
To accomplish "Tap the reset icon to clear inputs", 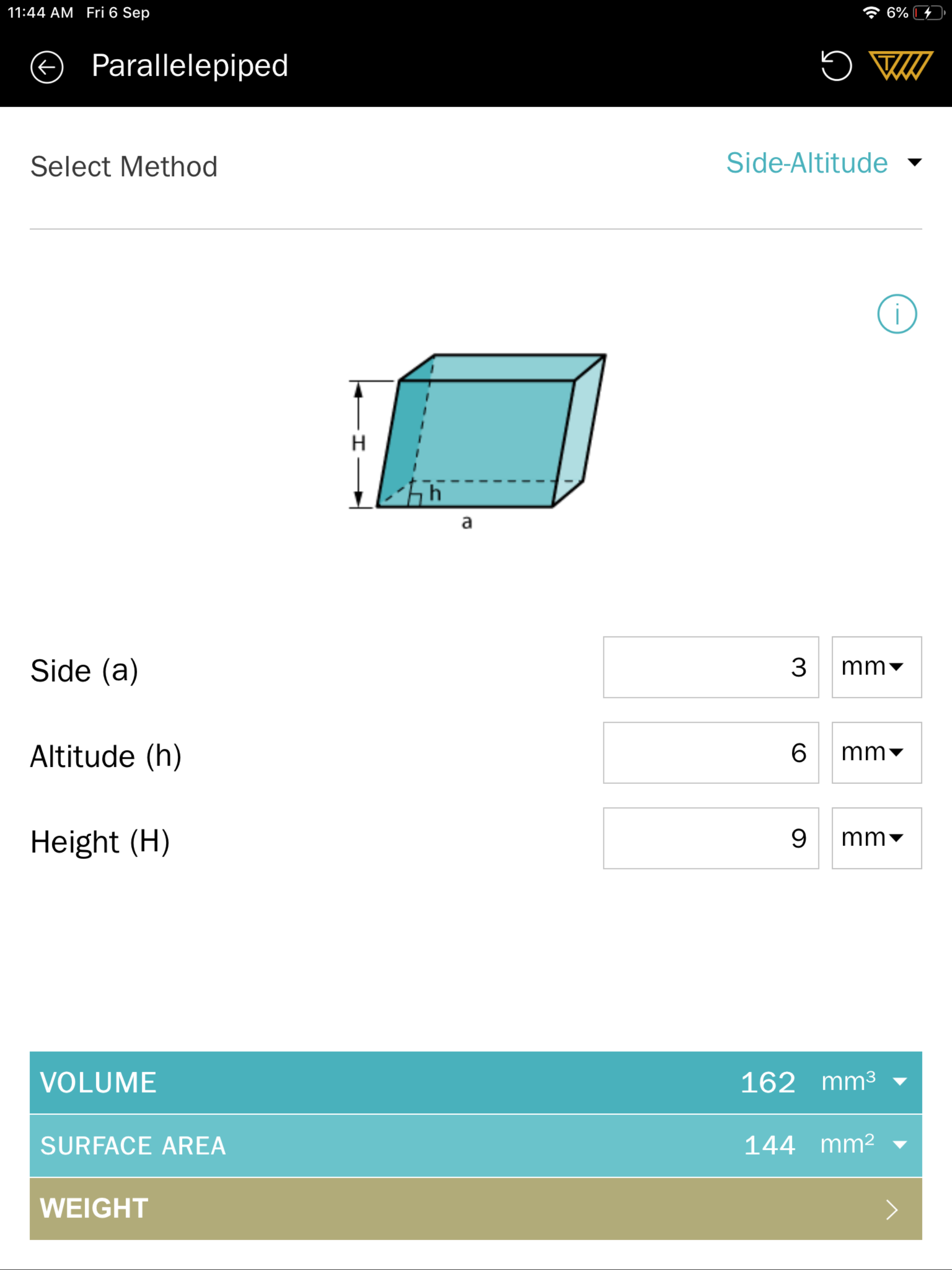I will (x=837, y=66).
